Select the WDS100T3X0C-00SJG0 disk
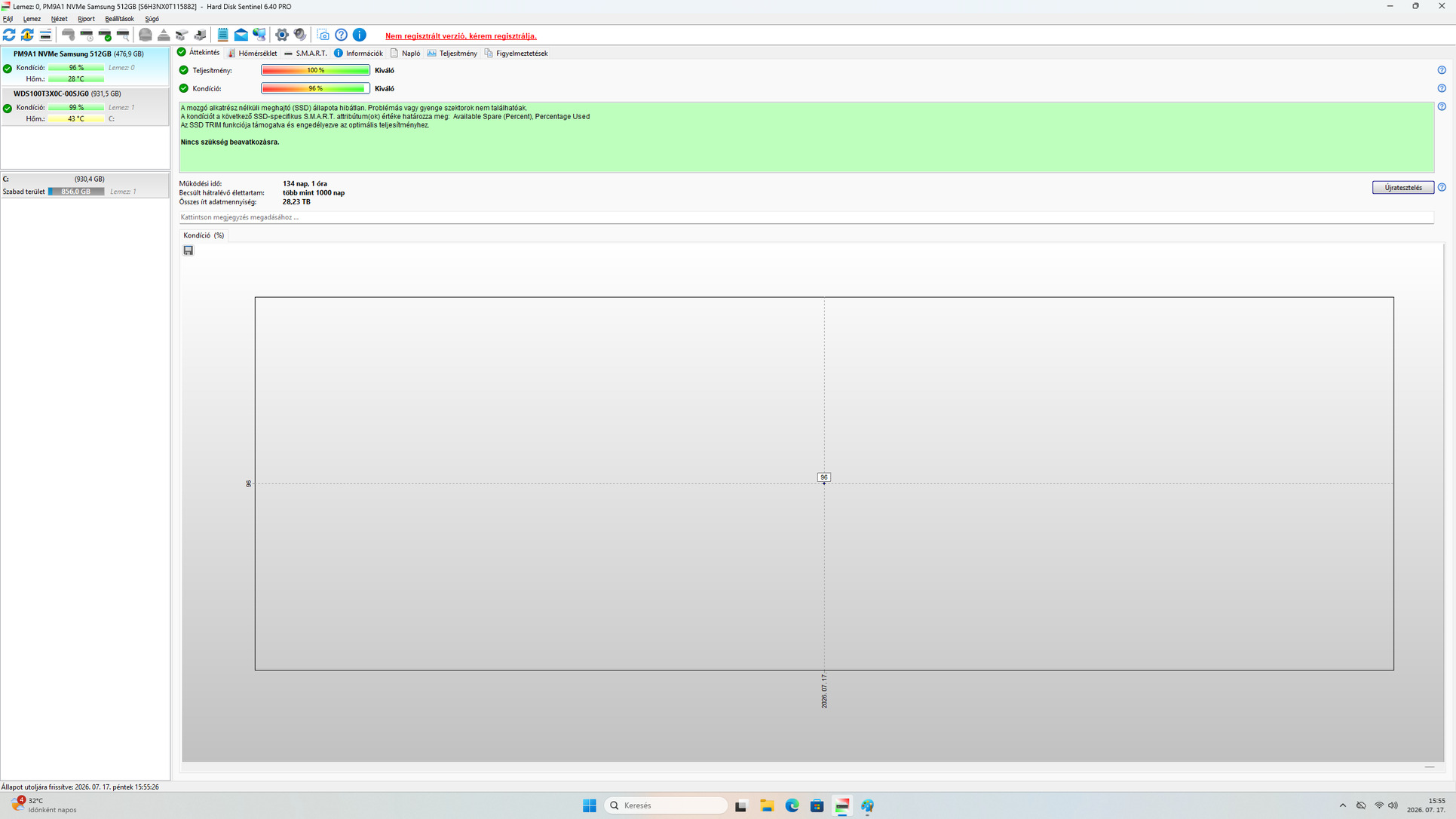The image size is (1456, 819). point(85,106)
